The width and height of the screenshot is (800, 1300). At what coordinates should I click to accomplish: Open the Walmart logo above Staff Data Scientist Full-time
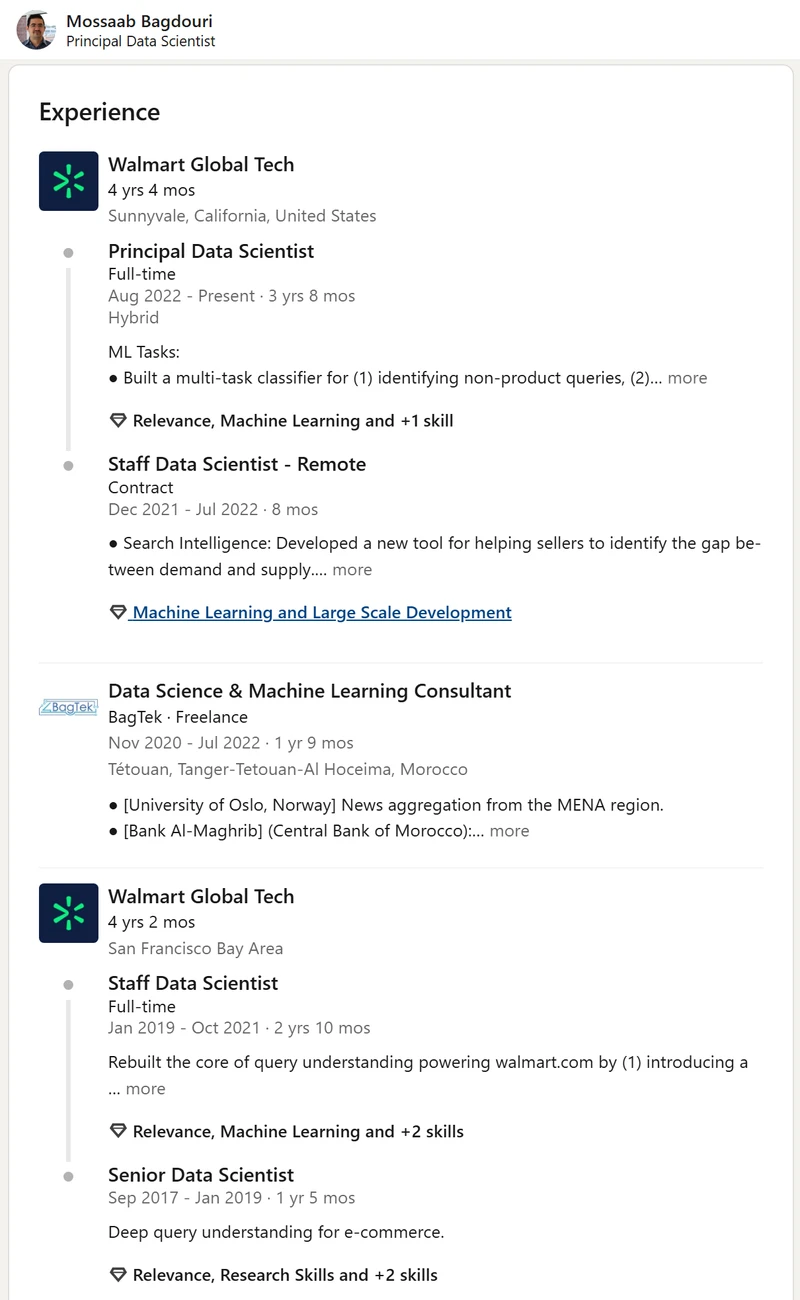68,913
